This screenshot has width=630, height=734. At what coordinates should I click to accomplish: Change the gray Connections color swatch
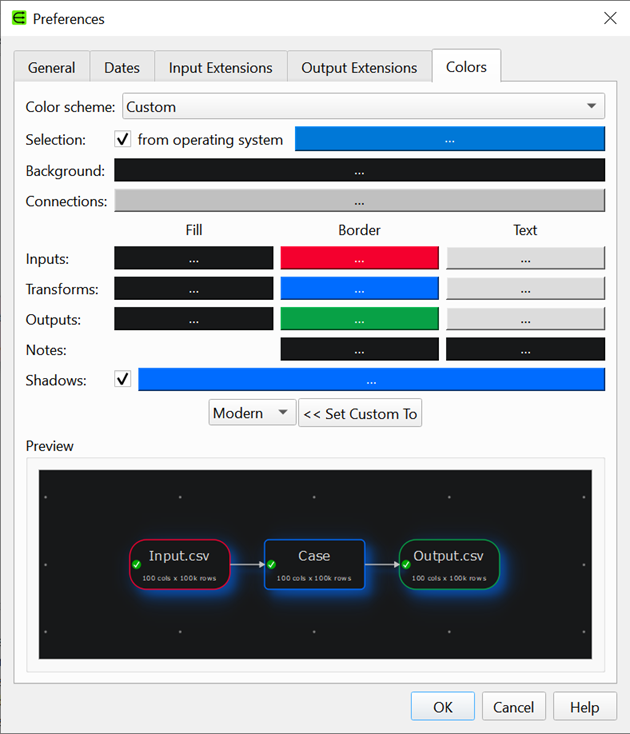(359, 201)
